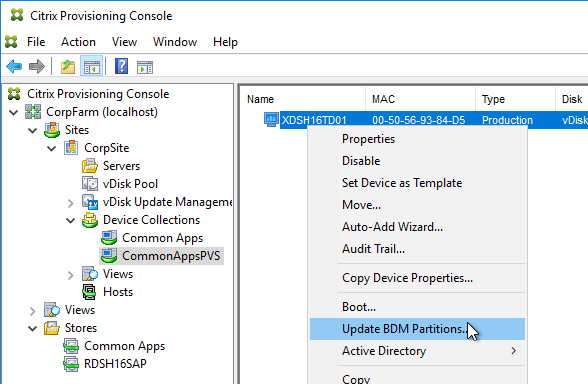Screen dimensions: 588x384
Task: Open the Active Directory submenu arrow
Action: click(513, 351)
